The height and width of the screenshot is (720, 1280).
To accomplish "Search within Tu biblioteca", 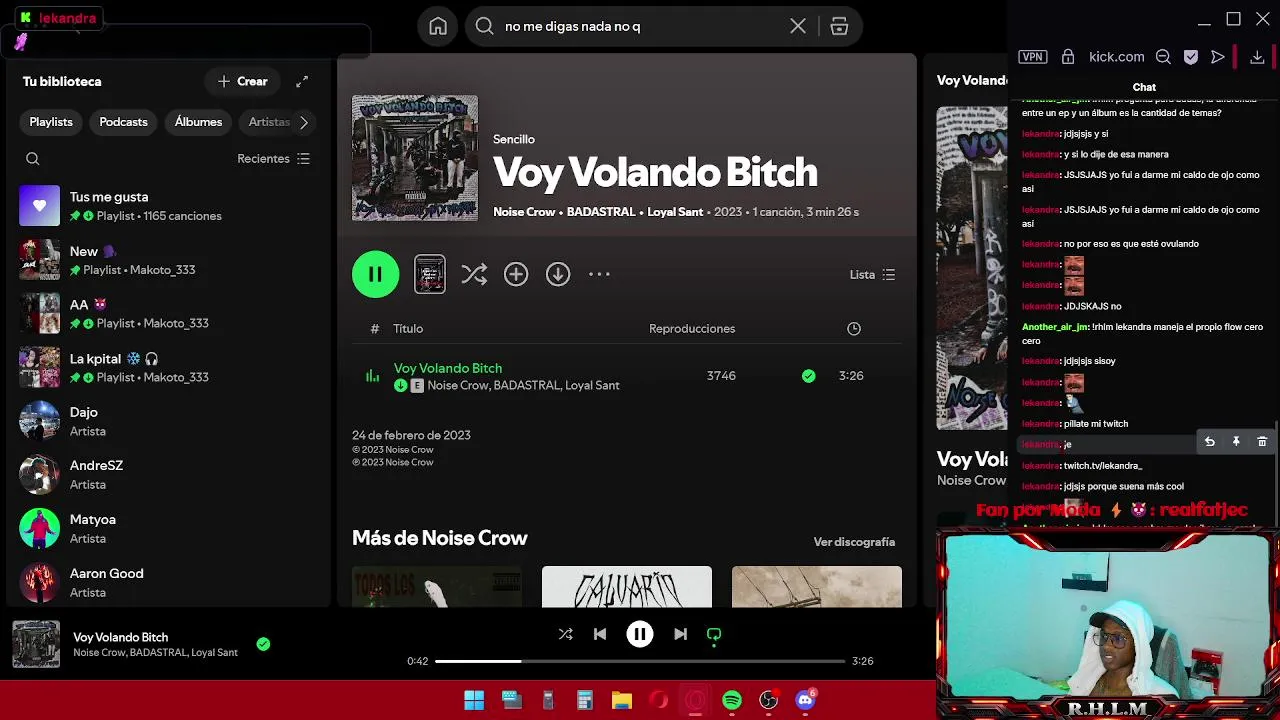I will tap(33, 159).
